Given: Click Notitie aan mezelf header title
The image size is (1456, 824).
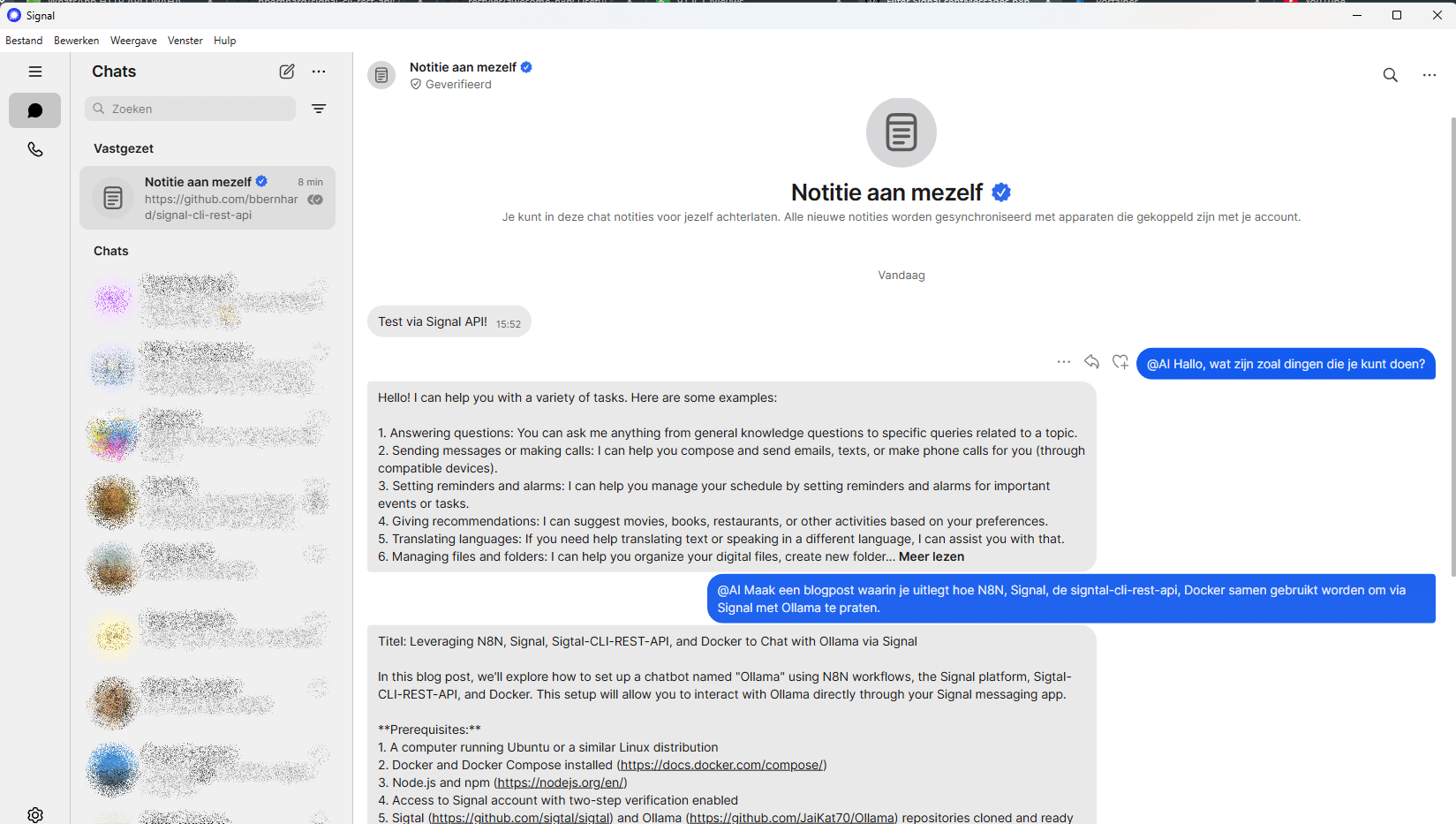Looking at the screenshot, I should [463, 67].
